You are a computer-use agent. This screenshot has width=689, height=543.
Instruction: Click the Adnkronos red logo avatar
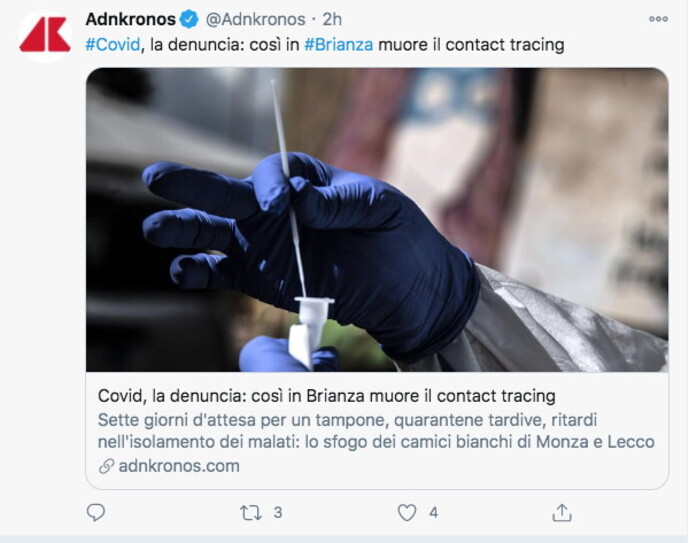tap(45, 36)
